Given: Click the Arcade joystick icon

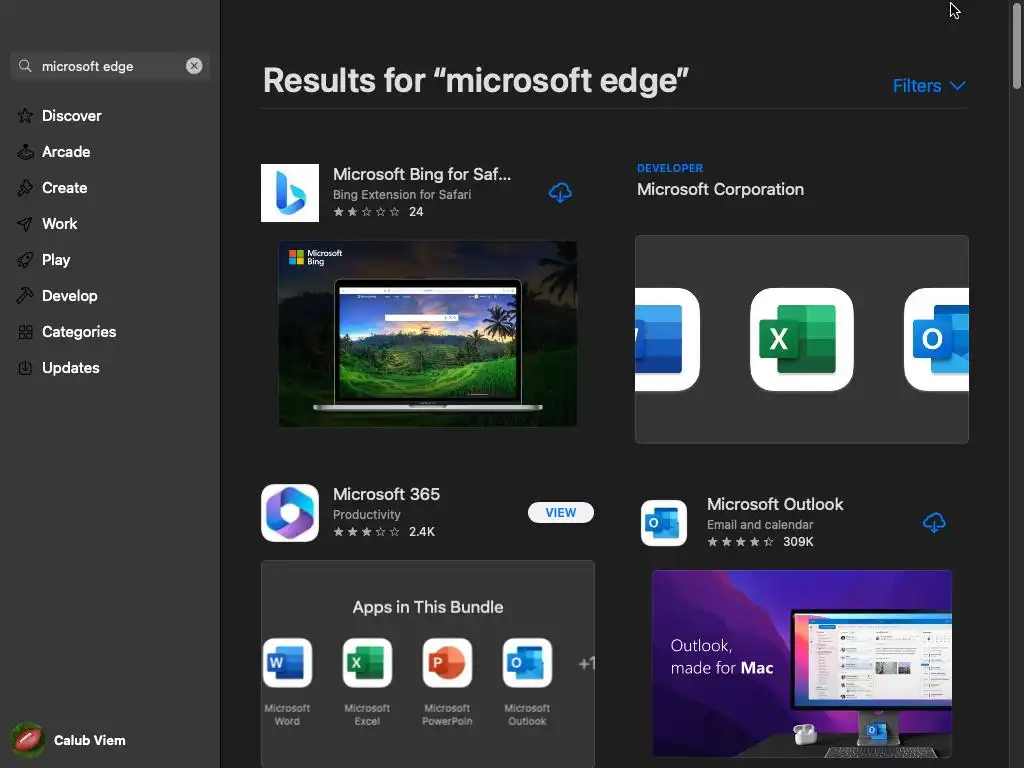Looking at the screenshot, I should [x=25, y=152].
